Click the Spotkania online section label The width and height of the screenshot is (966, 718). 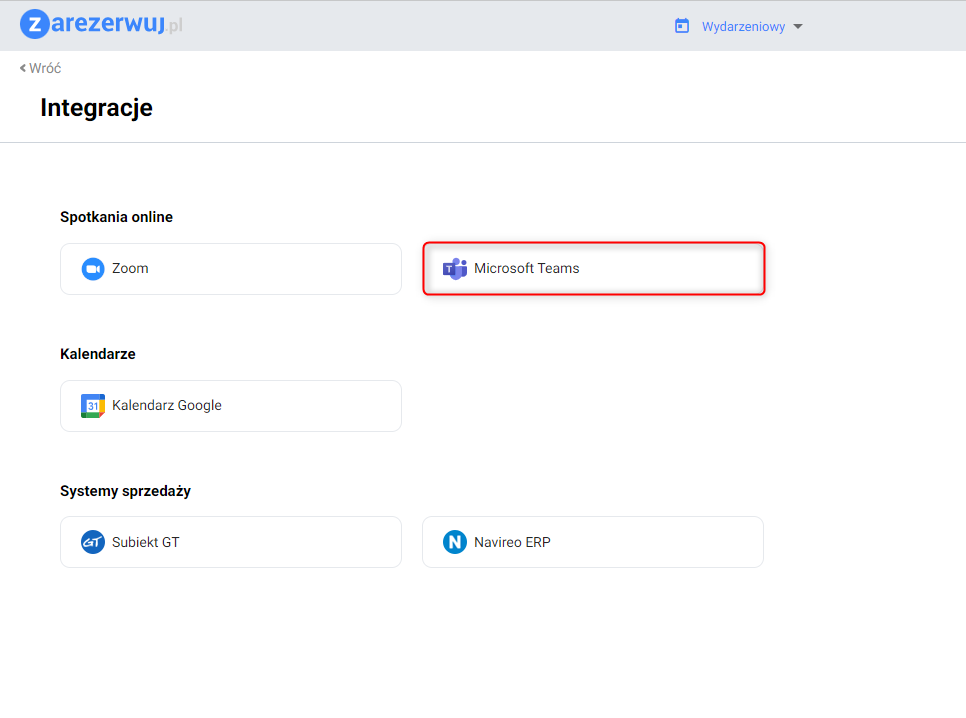116,217
